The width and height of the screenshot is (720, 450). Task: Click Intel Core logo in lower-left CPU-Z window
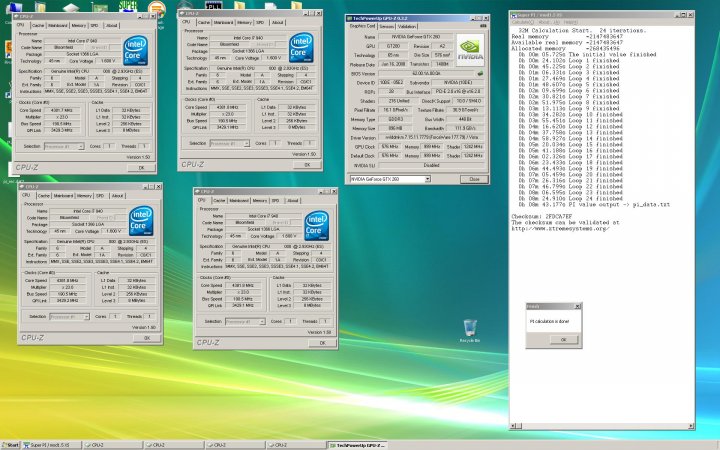[x=141, y=221]
